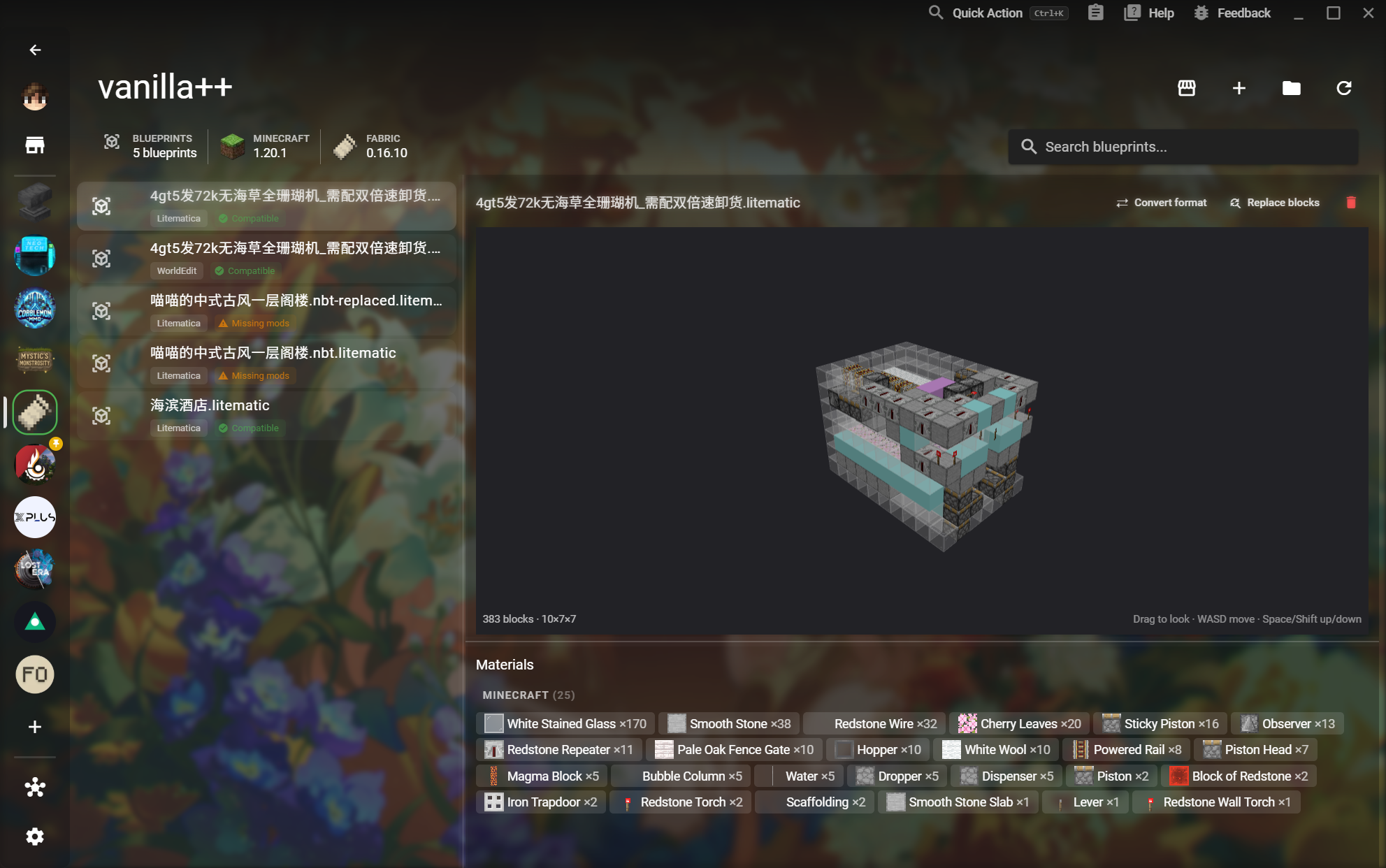Open the green triangle instance icon
1386x868 pixels.
35,622
